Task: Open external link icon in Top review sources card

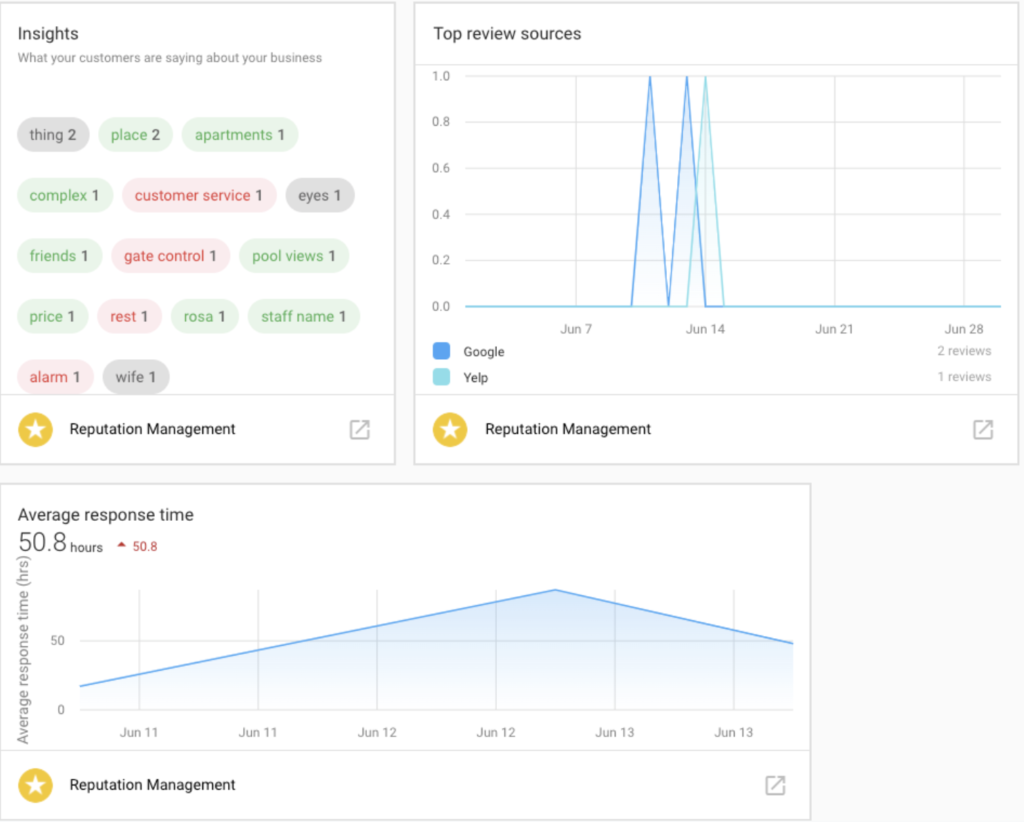Action: click(983, 430)
